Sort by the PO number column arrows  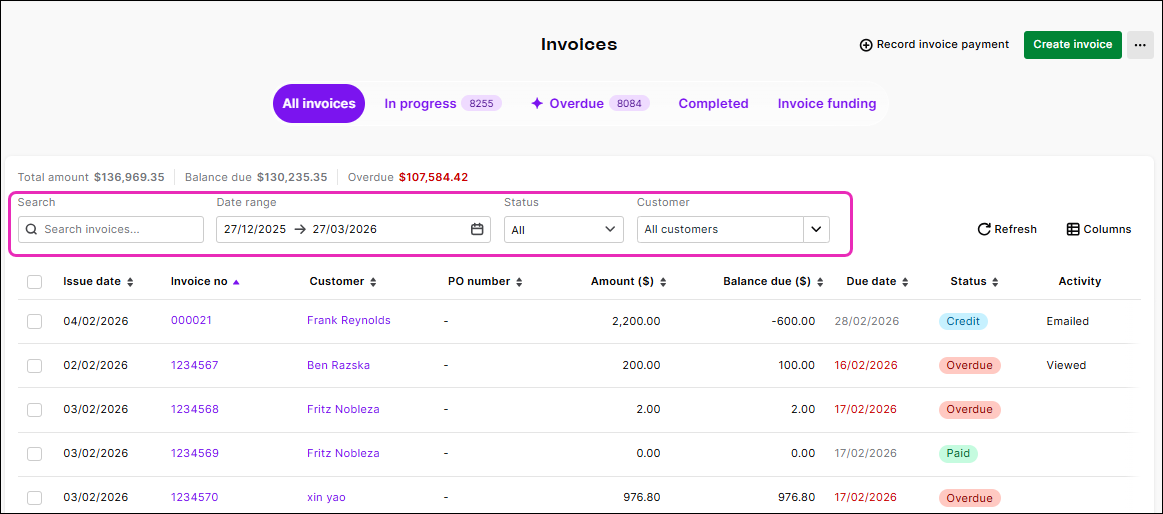point(519,282)
